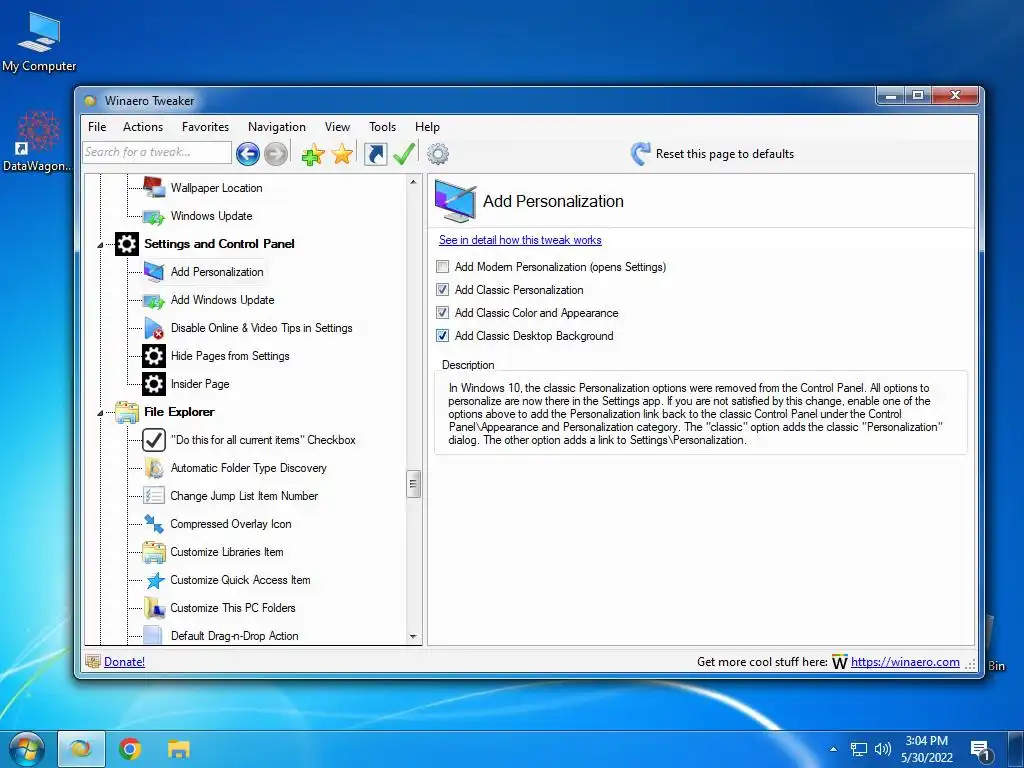Image resolution: width=1024 pixels, height=768 pixels.
Task: Click the tree scrollbar down arrow
Action: tap(413, 636)
